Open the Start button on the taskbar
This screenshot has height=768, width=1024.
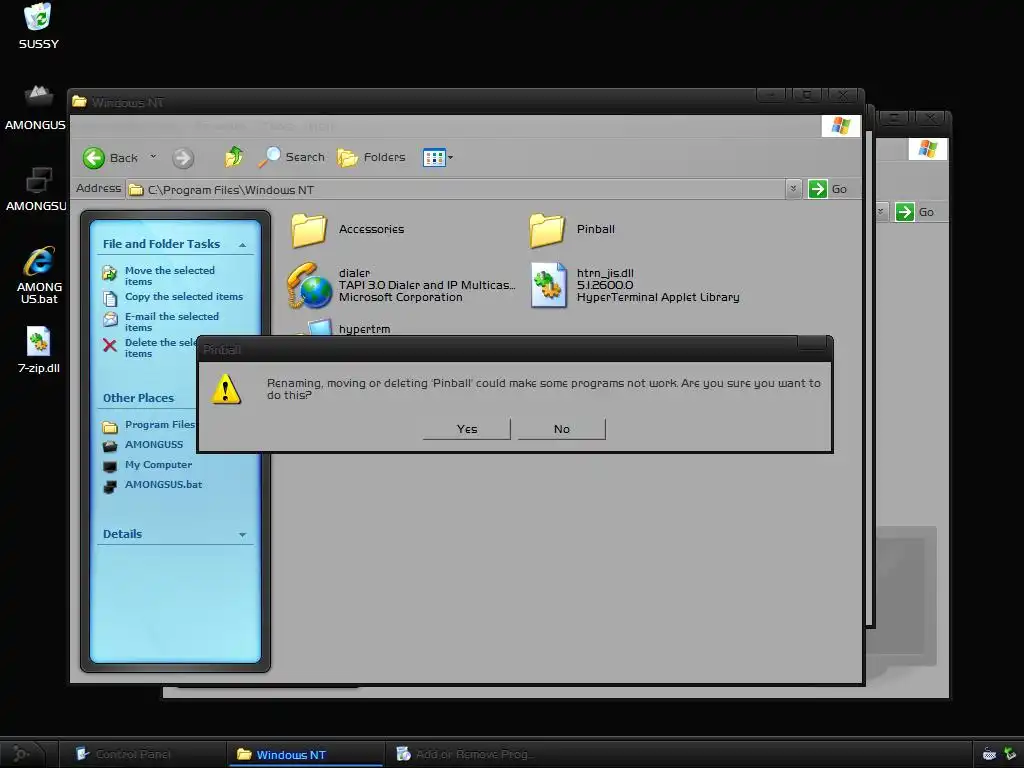(x=22, y=754)
